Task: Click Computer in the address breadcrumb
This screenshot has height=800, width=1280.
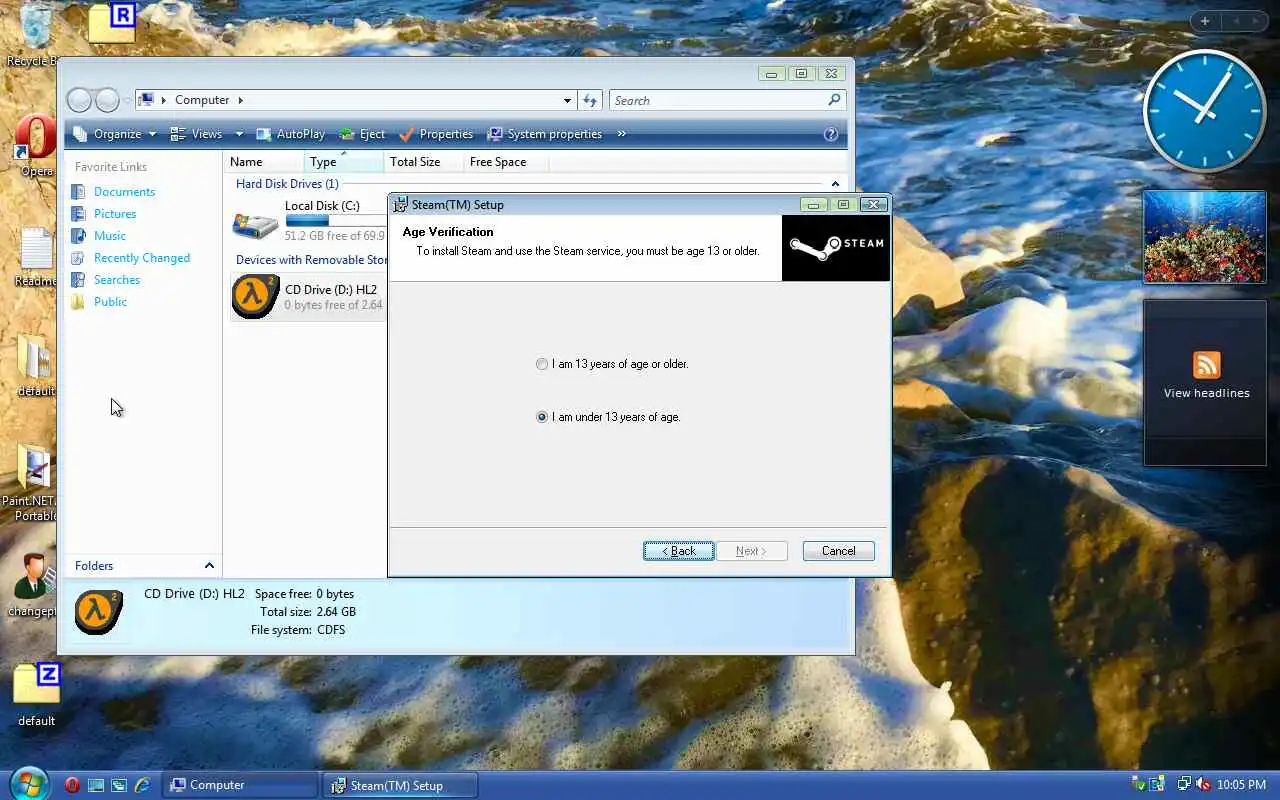Action: tap(202, 100)
